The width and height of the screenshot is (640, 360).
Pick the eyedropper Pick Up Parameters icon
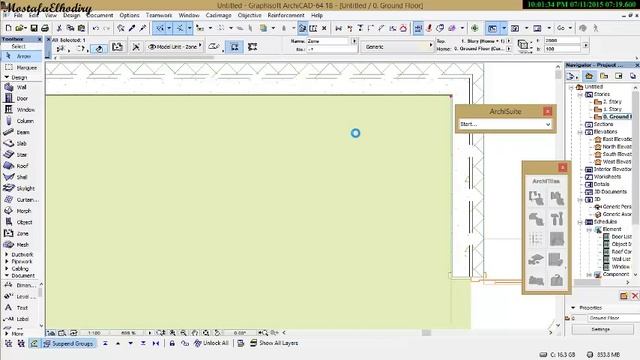(x=132, y=28)
